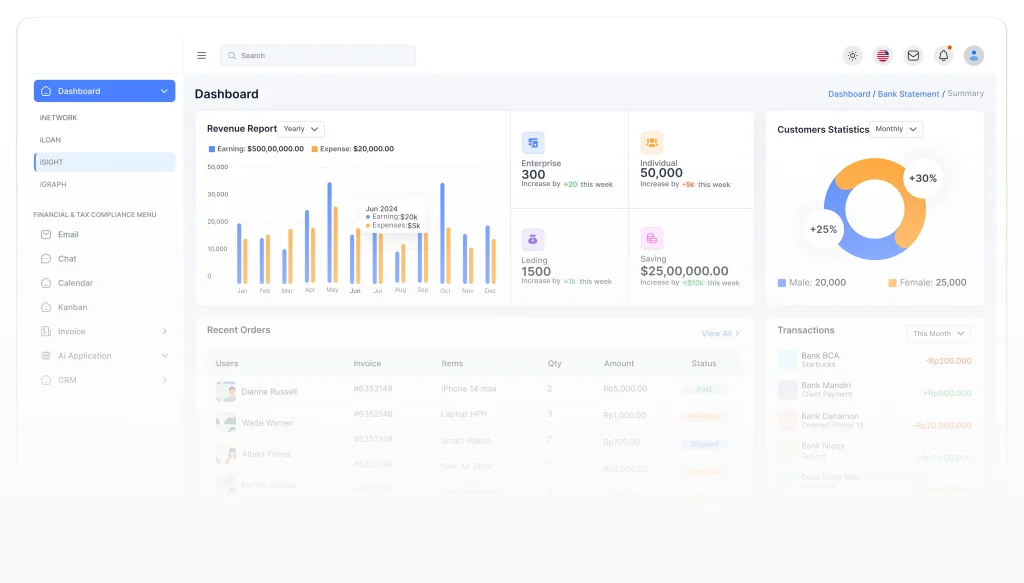Select iLOAN in the sidebar
1024x583 pixels.
pyautogui.click(x=50, y=140)
